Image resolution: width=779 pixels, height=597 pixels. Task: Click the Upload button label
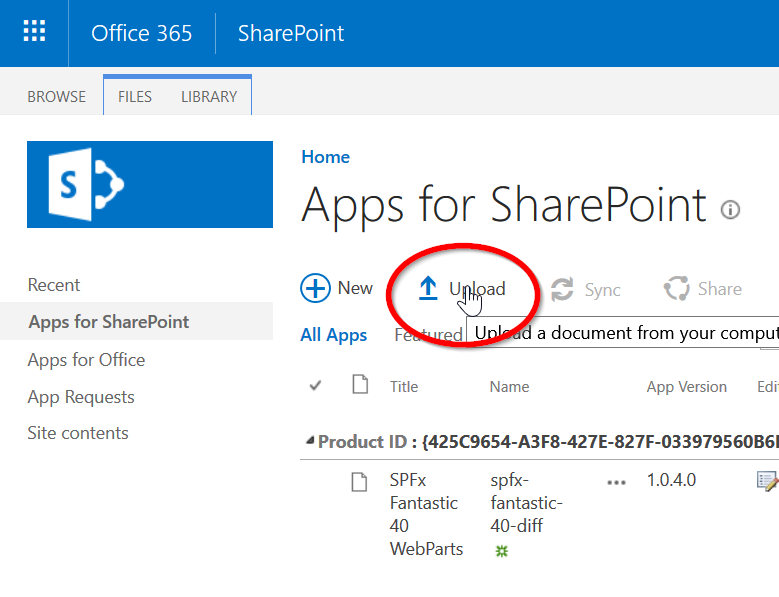coord(477,289)
